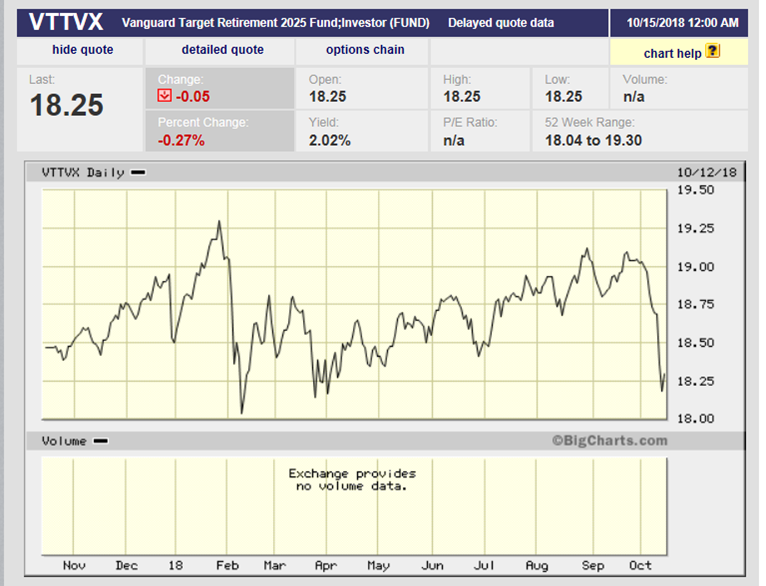Click the Volume value n/a
The image size is (766, 586).
[x=634, y=97]
